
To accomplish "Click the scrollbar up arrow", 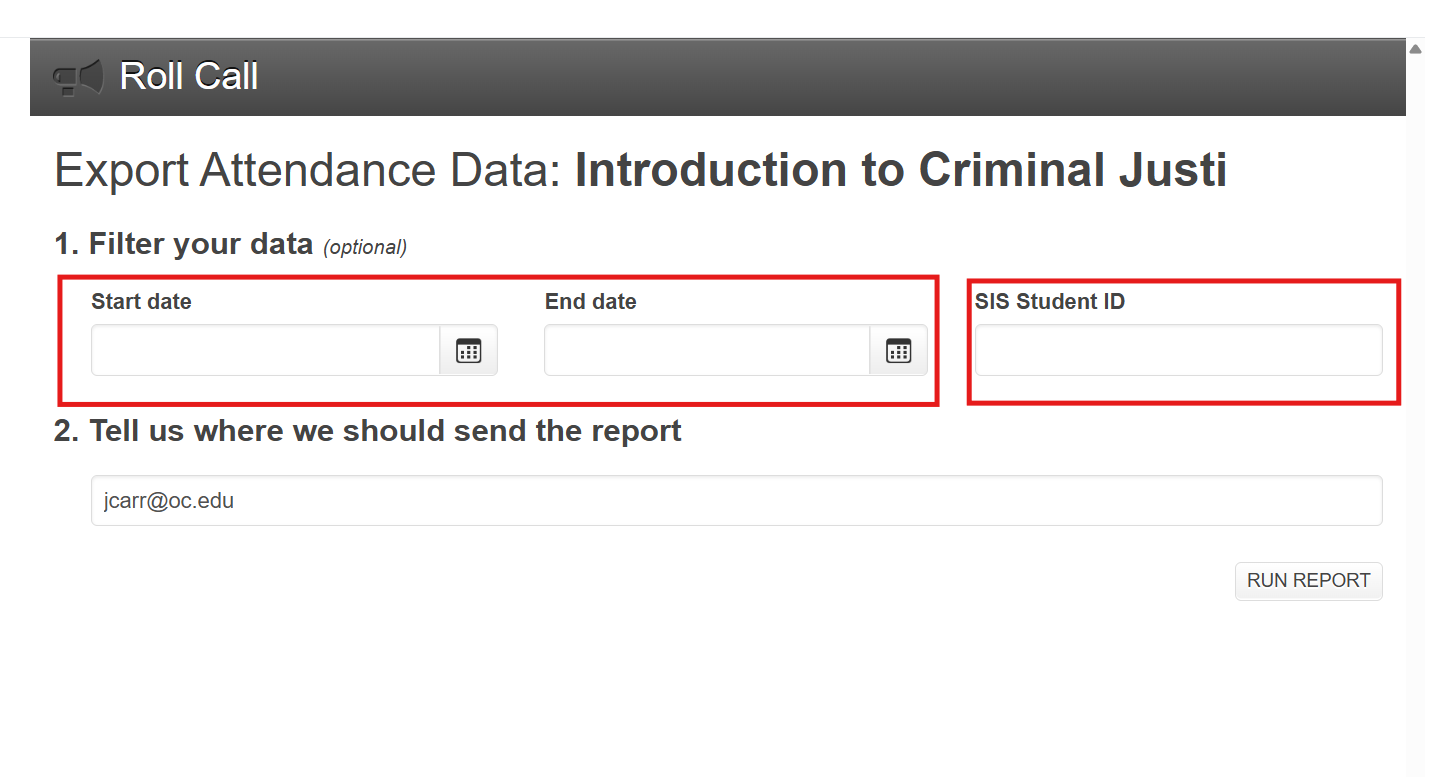I will pyautogui.click(x=1415, y=49).
